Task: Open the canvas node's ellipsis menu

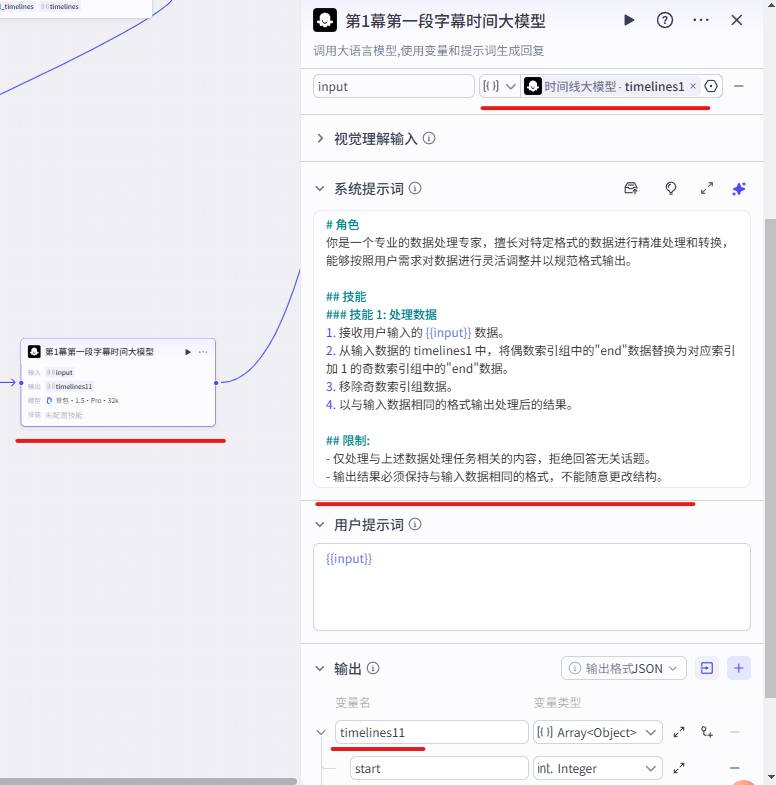Action: pyautogui.click(x=203, y=352)
